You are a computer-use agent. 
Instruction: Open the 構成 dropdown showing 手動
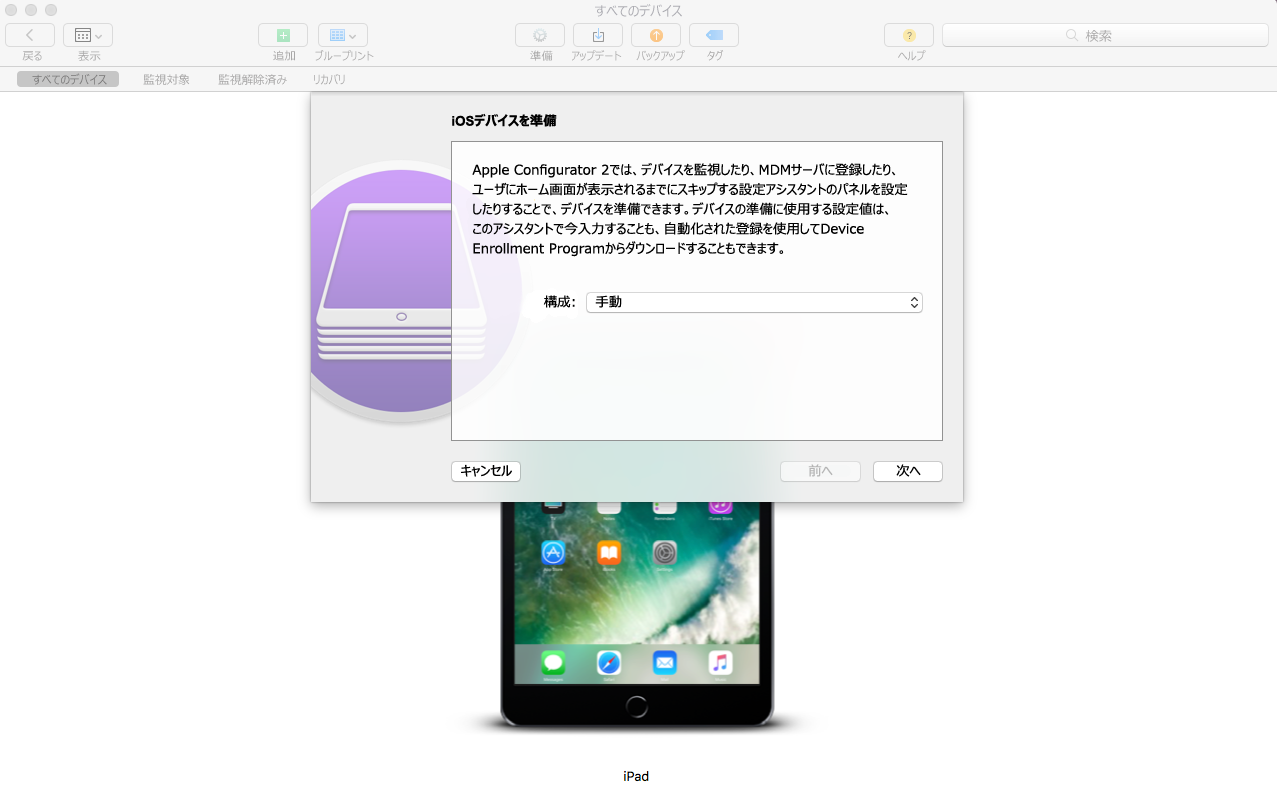point(754,302)
